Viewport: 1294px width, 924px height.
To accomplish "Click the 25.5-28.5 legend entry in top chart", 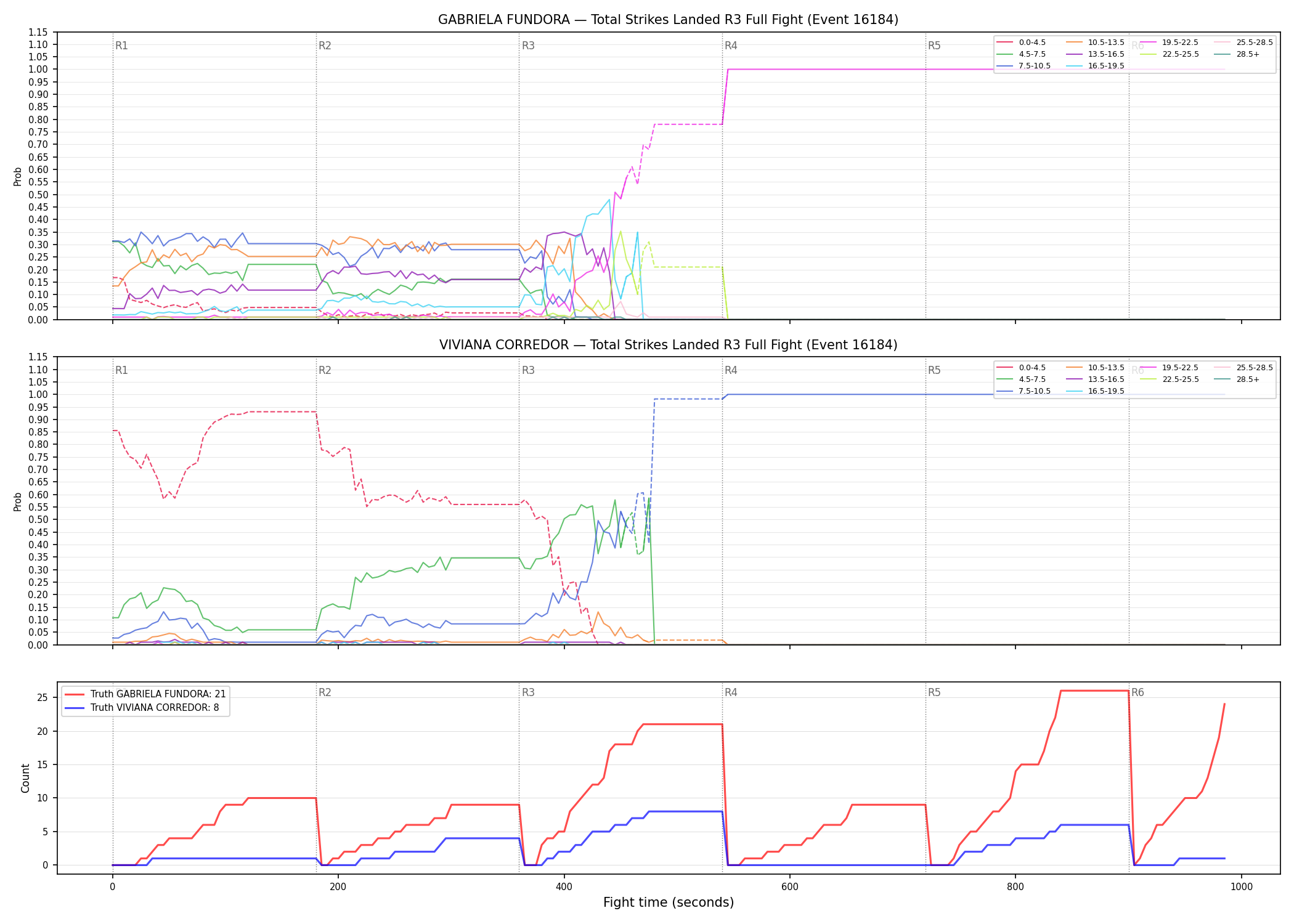I will tap(1243, 43).
